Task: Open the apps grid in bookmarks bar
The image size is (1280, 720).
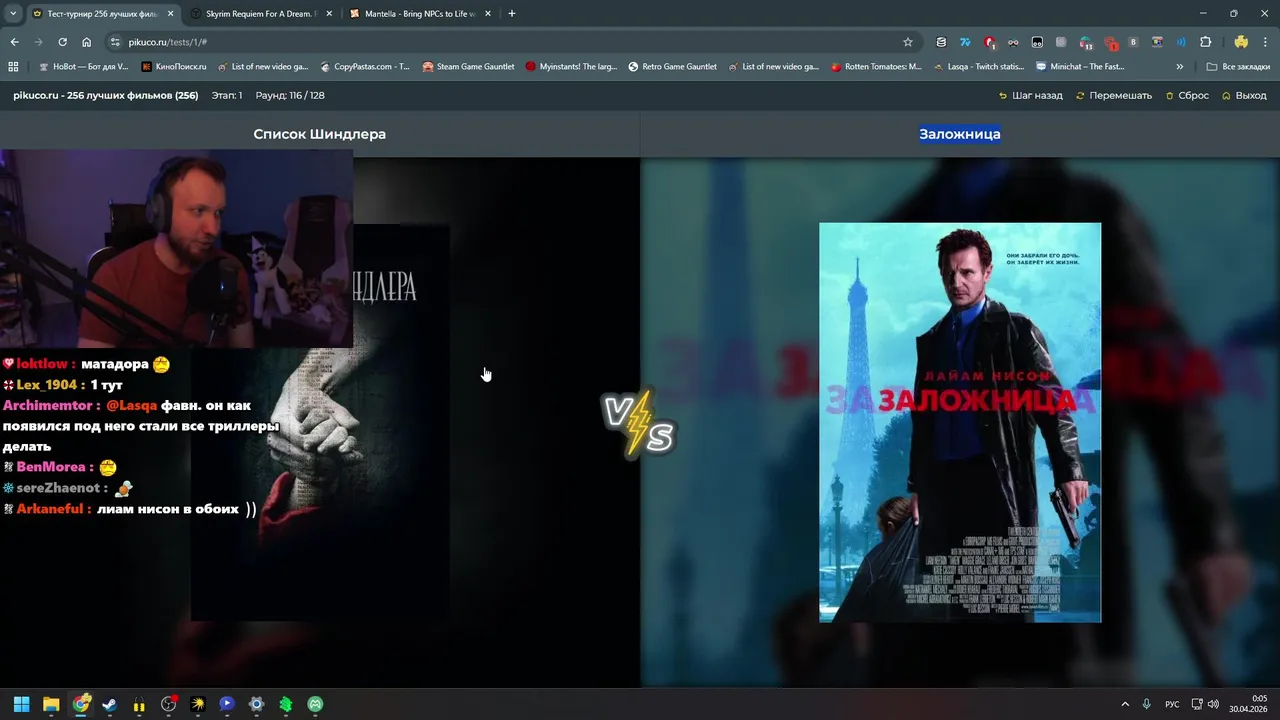Action: tap(13, 67)
